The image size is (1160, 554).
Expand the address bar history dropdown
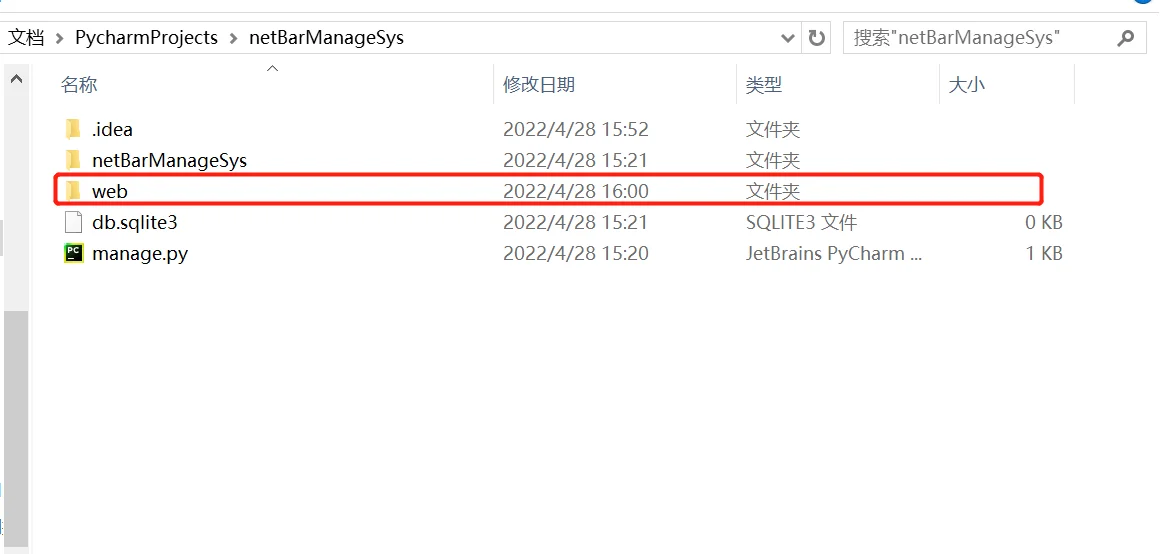pyautogui.click(x=787, y=38)
